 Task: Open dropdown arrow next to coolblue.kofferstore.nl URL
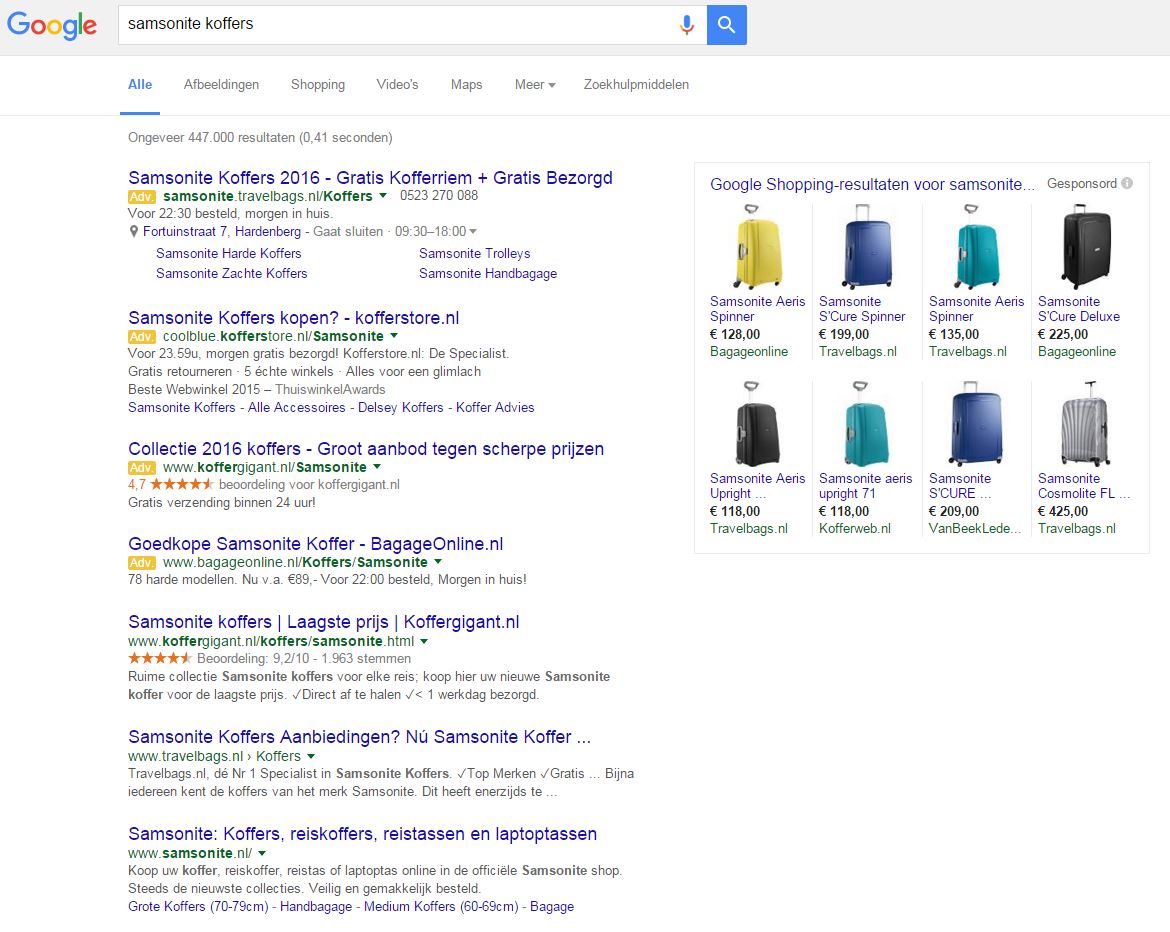(394, 336)
